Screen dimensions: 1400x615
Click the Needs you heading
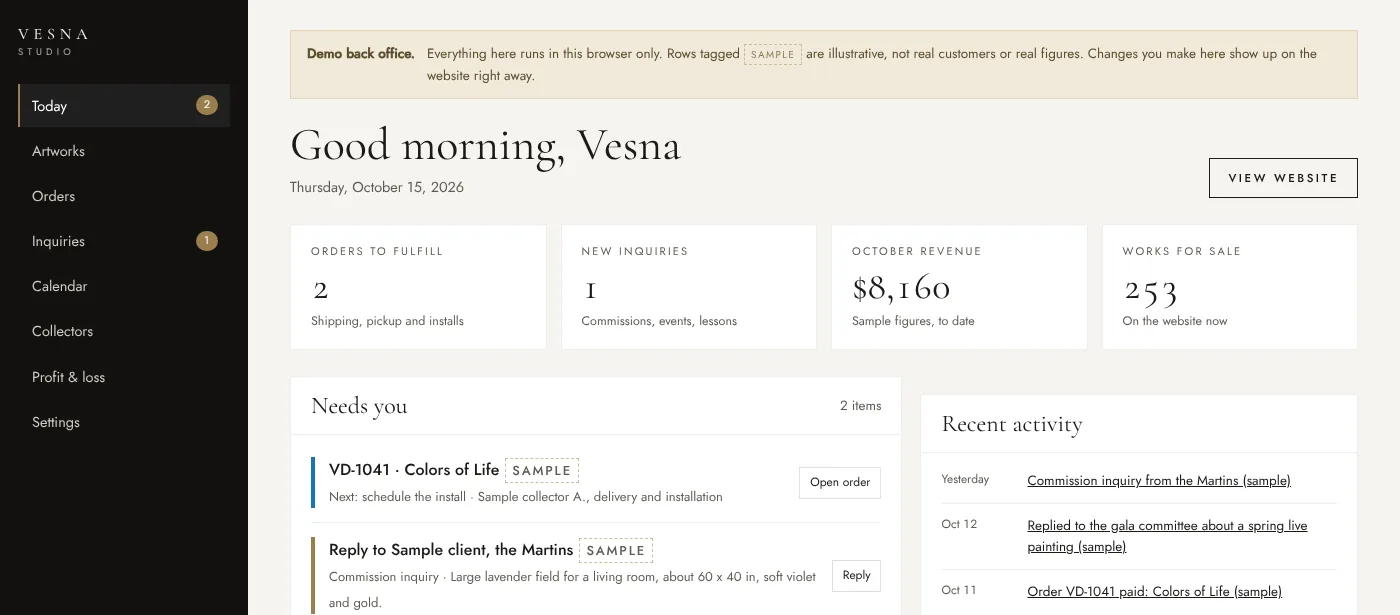[359, 406]
